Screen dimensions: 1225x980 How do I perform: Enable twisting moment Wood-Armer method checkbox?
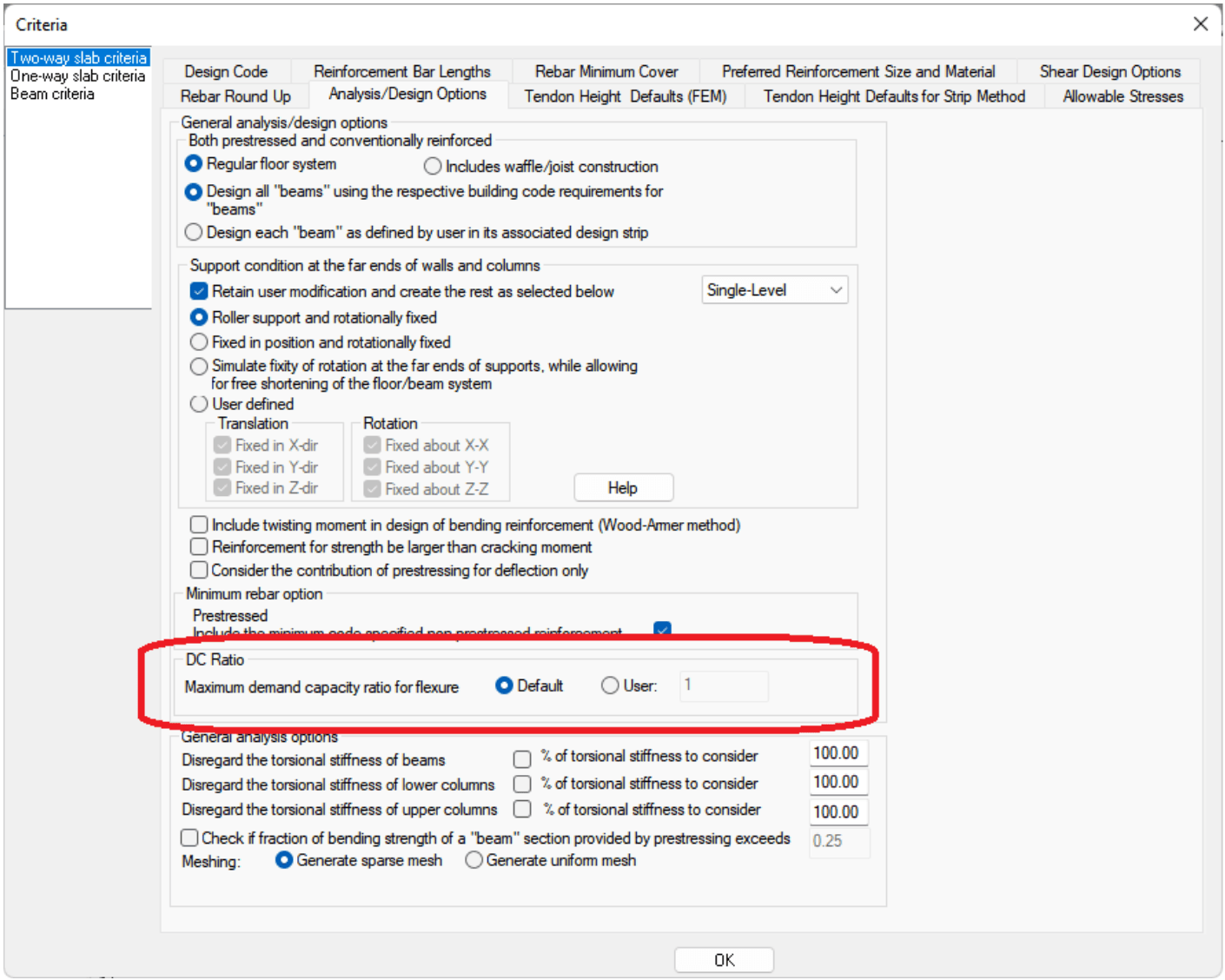pos(199,525)
